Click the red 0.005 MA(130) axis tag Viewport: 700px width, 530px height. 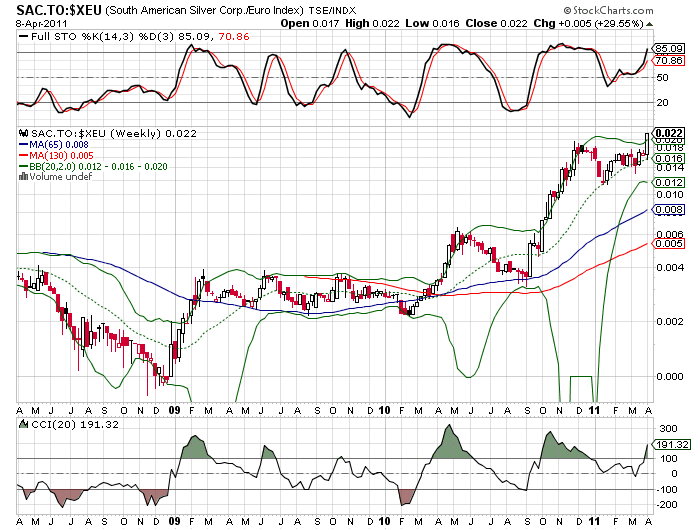point(668,244)
